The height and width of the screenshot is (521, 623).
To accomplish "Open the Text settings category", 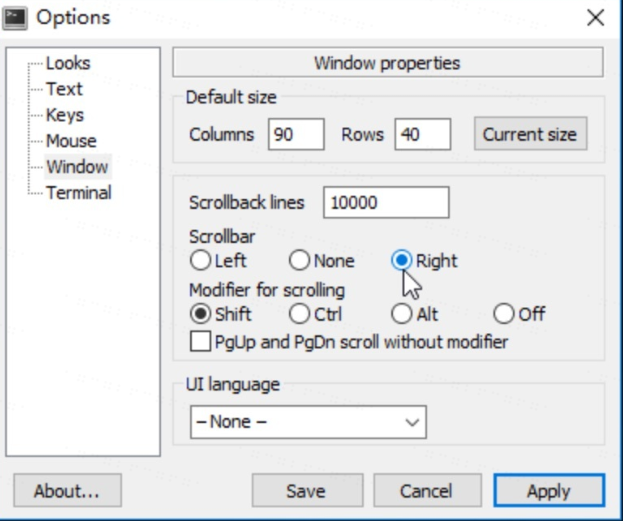I will coord(64,89).
